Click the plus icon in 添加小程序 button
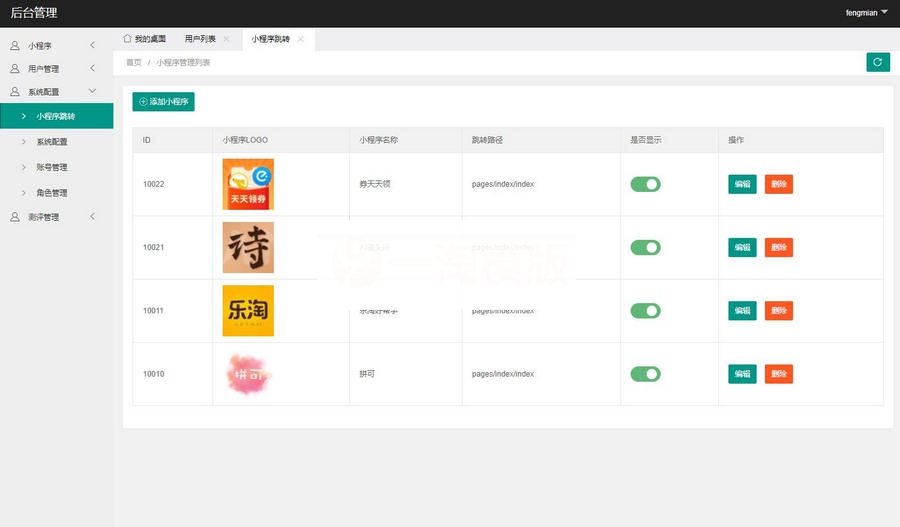Screen dimensions: 900x527 click(x=143, y=102)
